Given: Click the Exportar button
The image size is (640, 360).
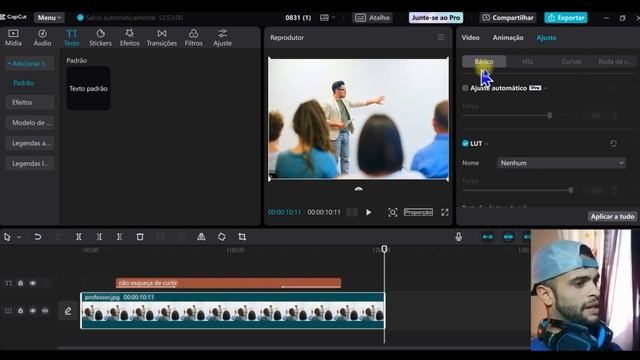Looking at the screenshot, I should tap(566, 18).
